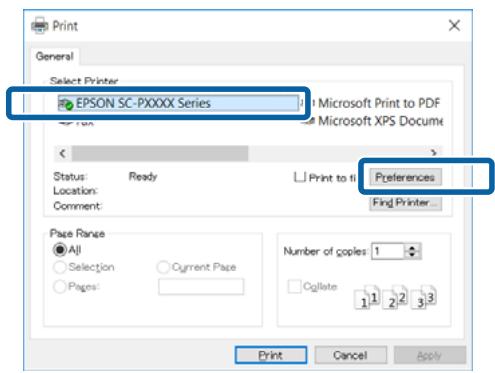The height and width of the screenshot is (373, 495).
Task: Click the printer icon in title bar
Action: 40,25
